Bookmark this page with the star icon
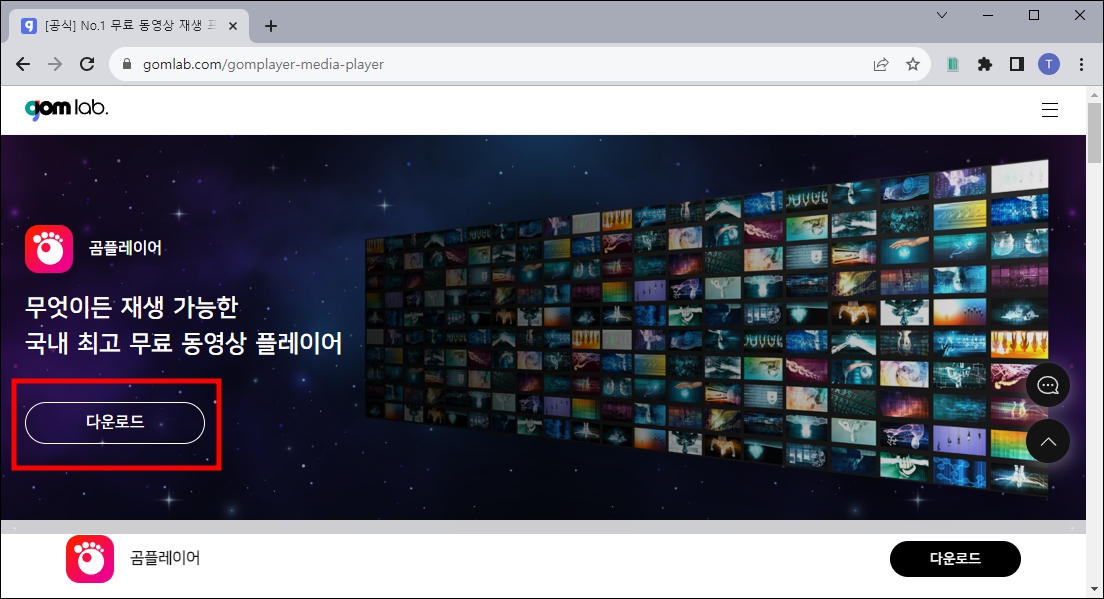The height and width of the screenshot is (599, 1104). (913, 64)
